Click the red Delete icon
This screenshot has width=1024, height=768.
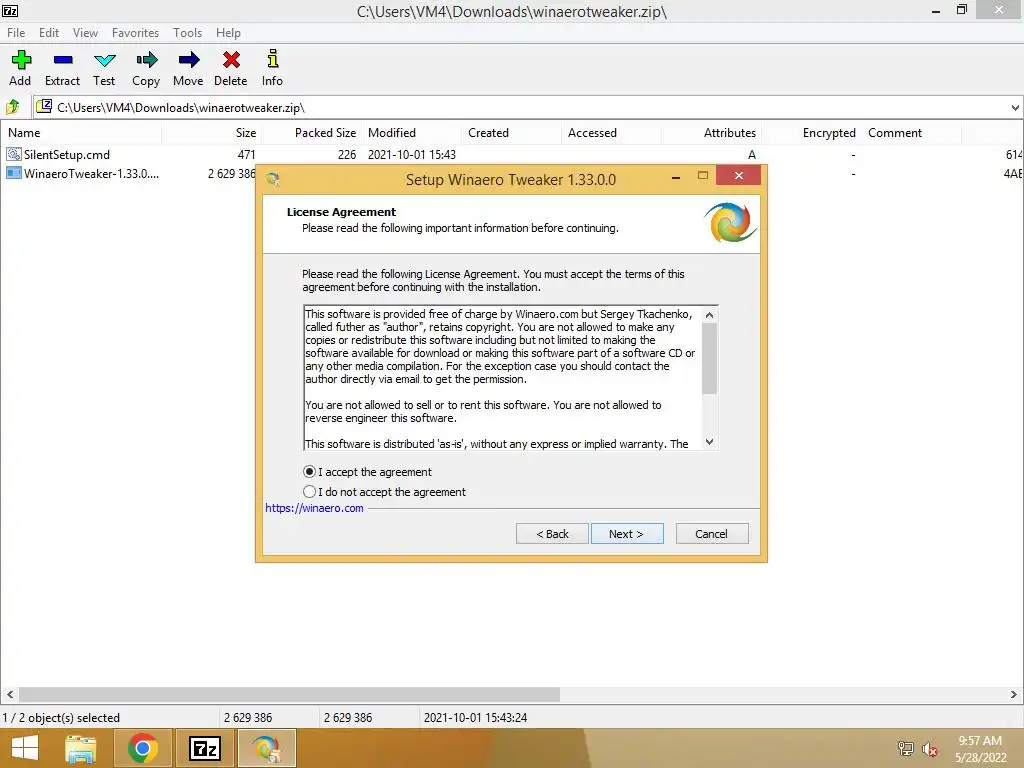coord(231,60)
